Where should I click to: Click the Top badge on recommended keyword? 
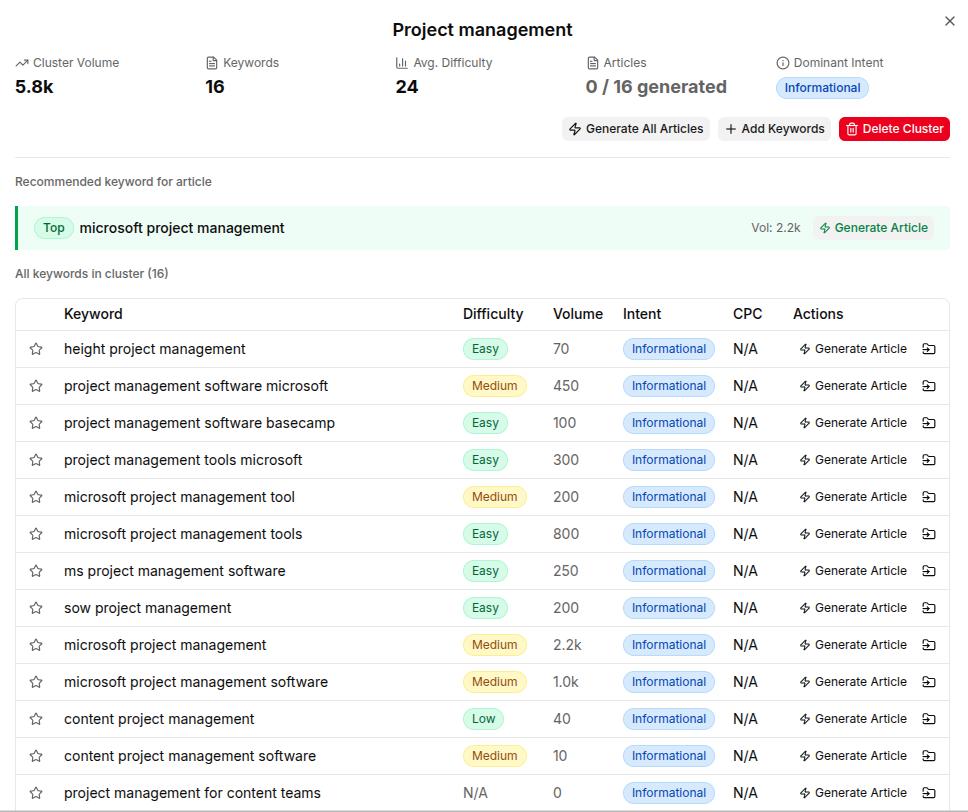point(54,228)
